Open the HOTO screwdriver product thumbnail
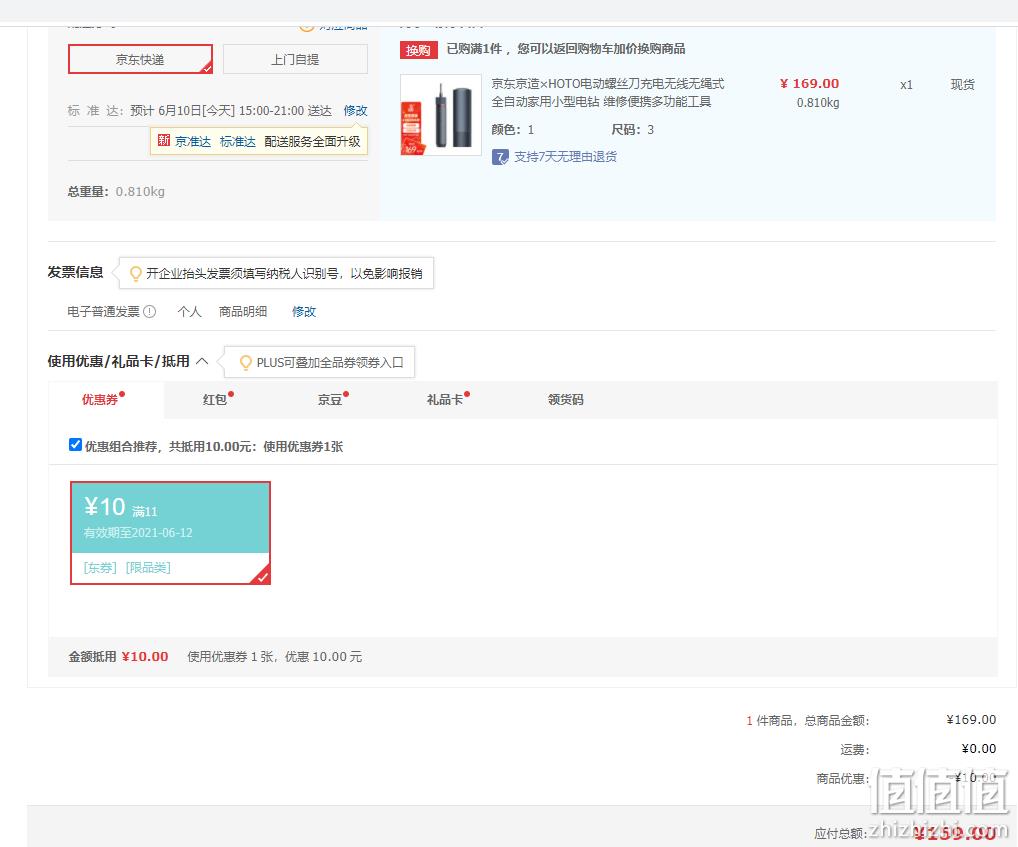 tap(441, 115)
